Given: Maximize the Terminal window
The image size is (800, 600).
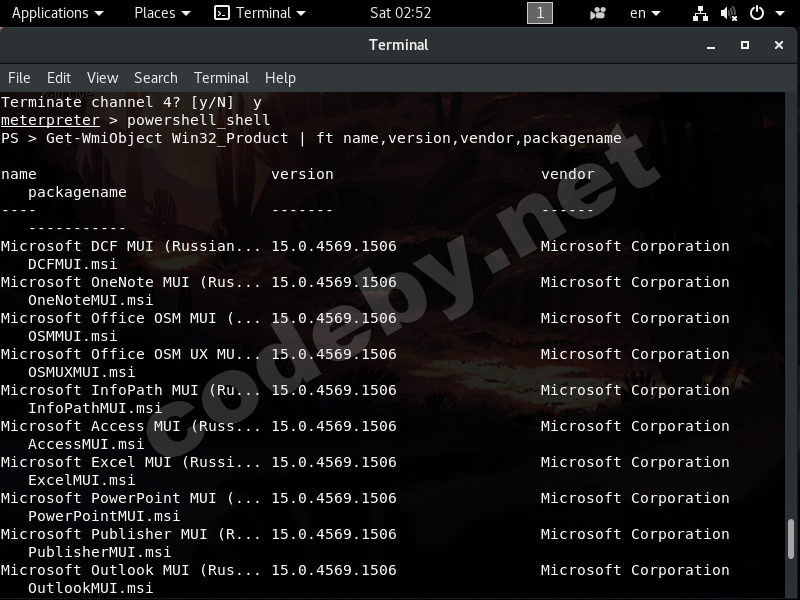Looking at the screenshot, I should coord(745,45).
